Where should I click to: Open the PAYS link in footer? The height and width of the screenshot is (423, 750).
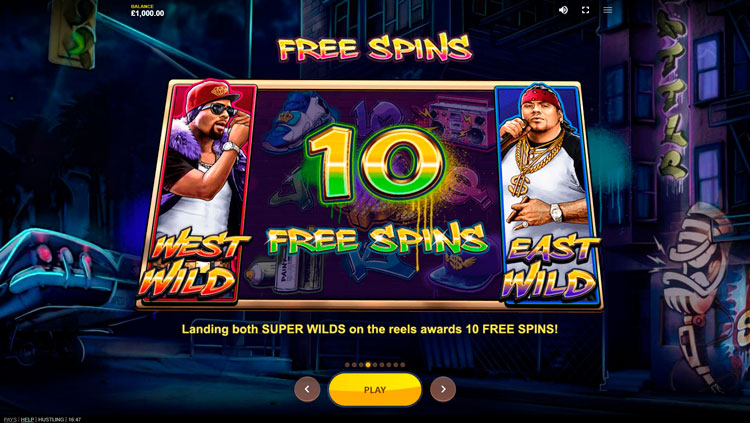point(10,420)
